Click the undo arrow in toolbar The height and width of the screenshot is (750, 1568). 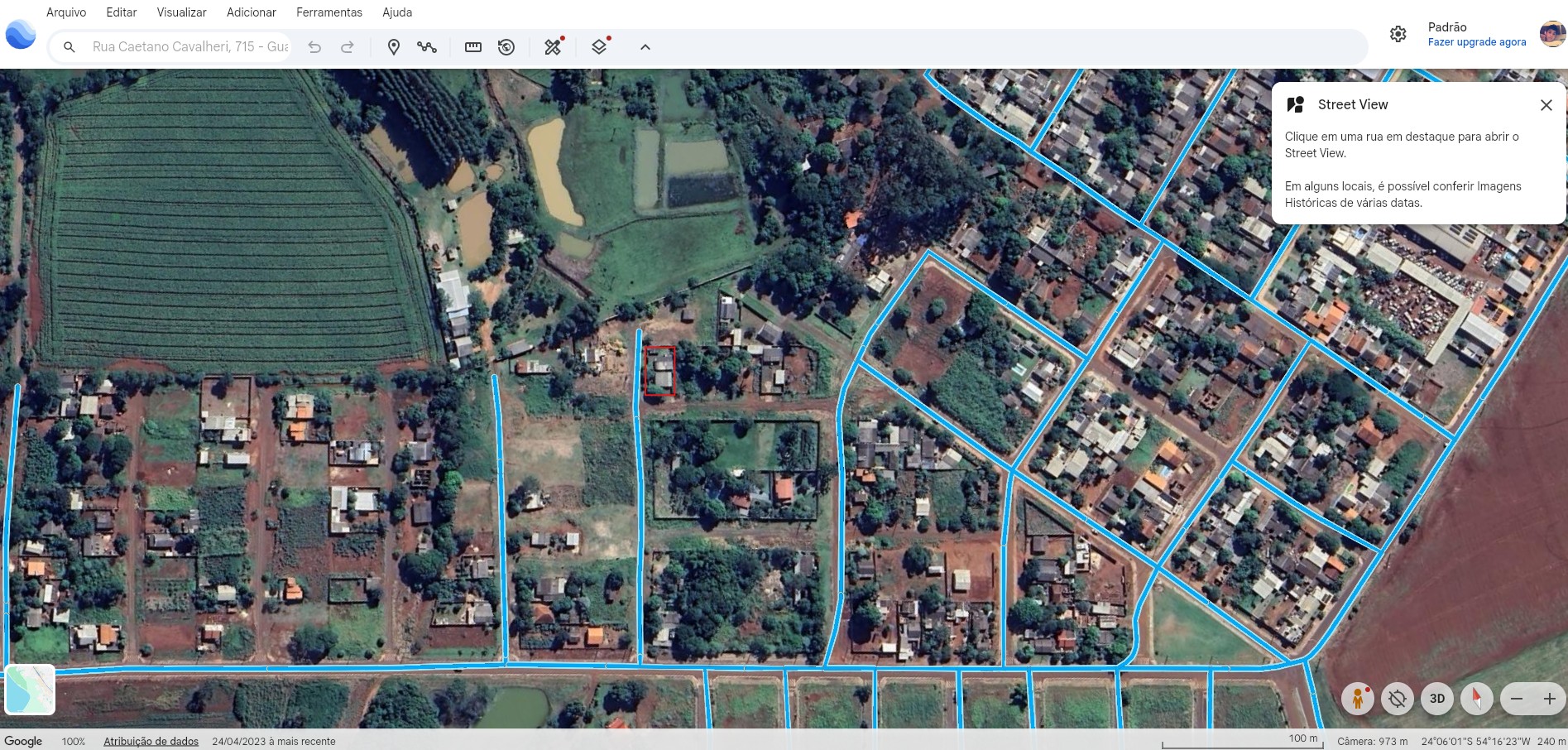click(x=314, y=47)
